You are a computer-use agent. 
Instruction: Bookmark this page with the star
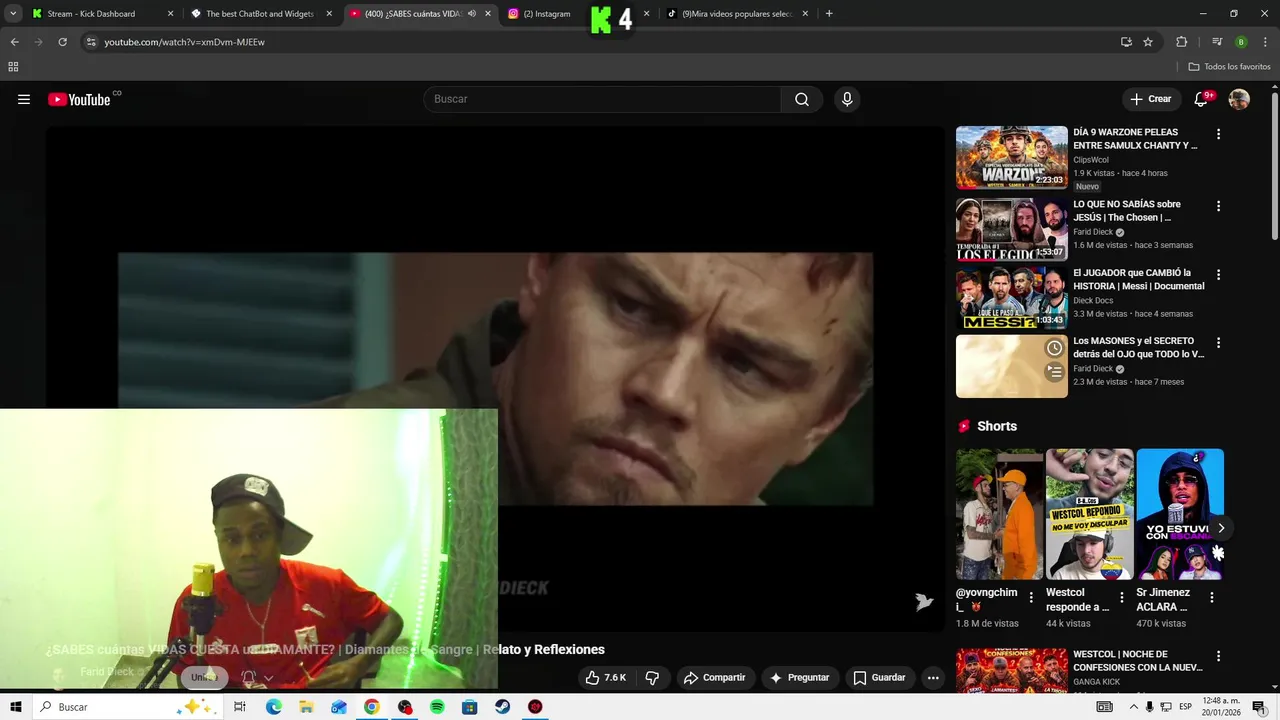click(1148, 42)
